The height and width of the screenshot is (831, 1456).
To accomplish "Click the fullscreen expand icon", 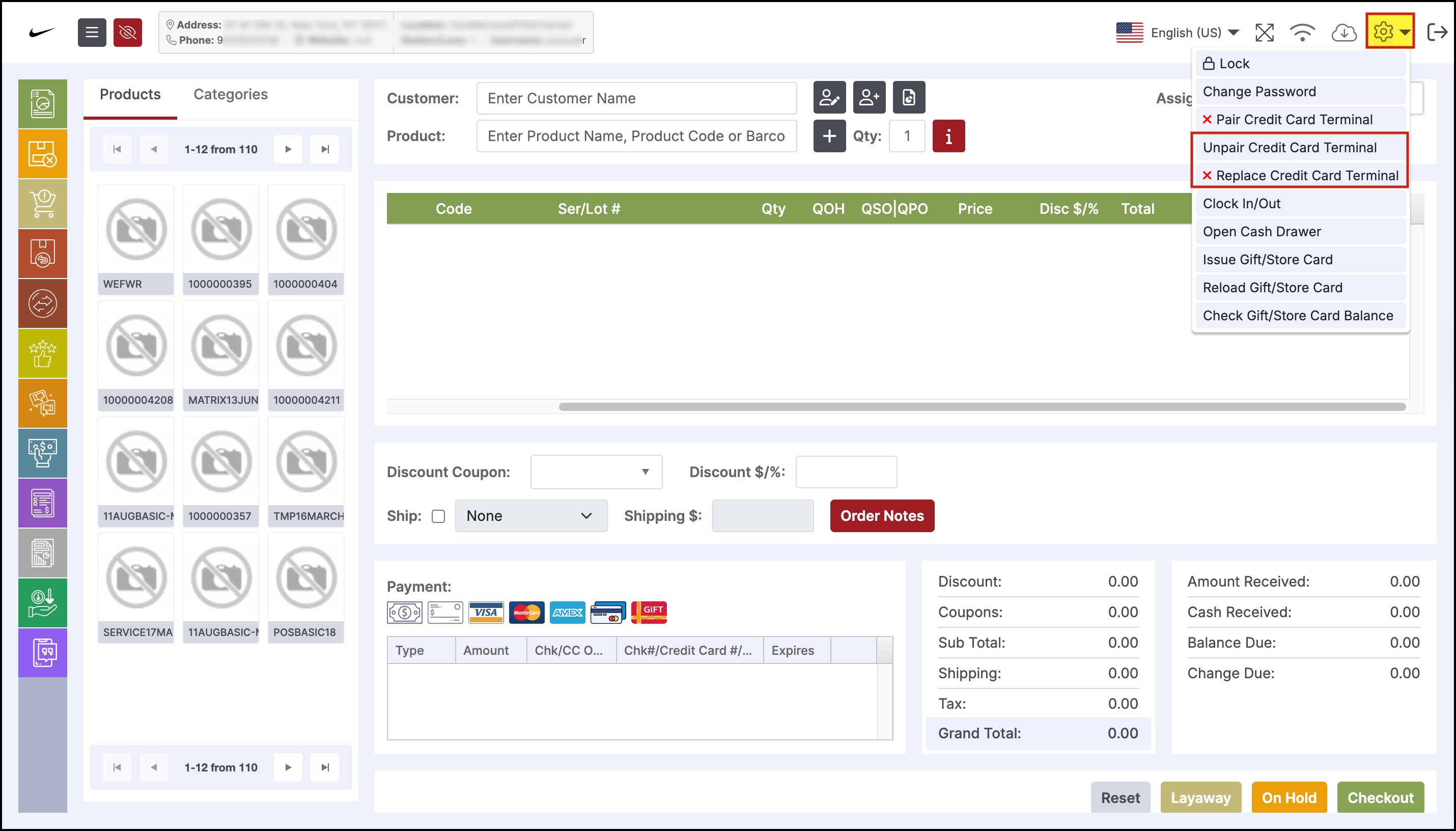I will tap(1264, 33).
